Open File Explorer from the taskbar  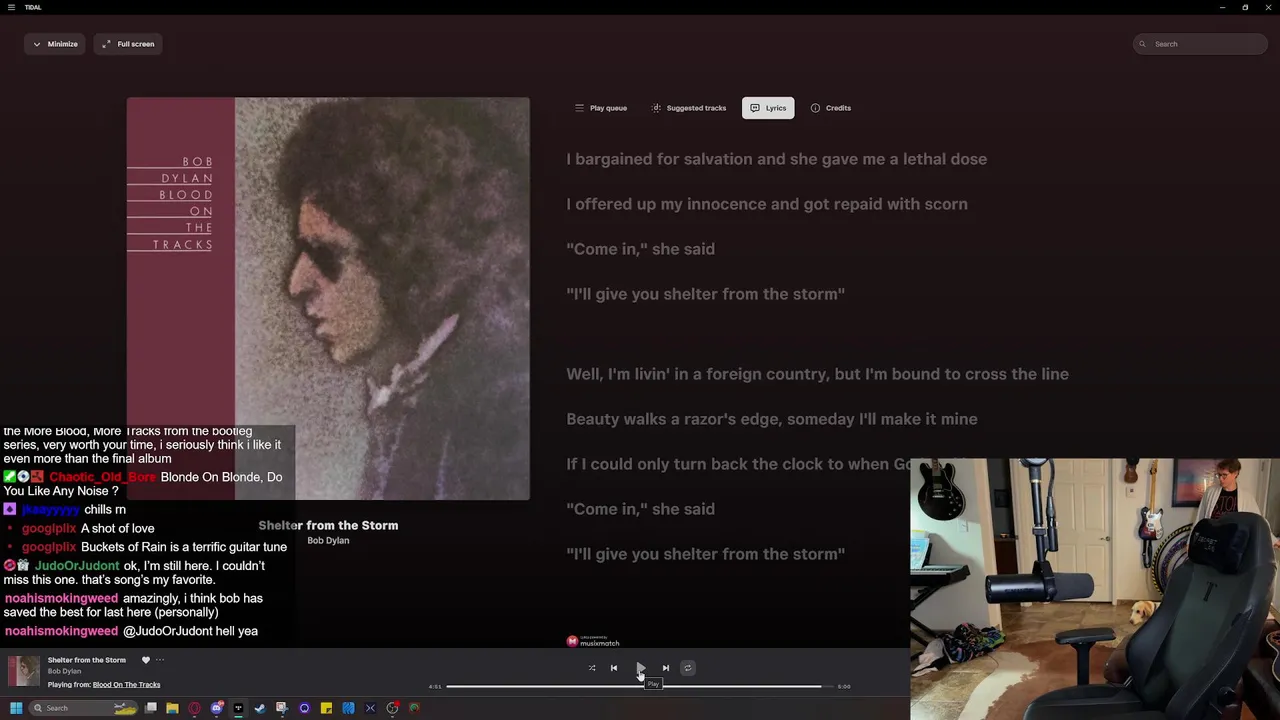[x=172, y=708]
